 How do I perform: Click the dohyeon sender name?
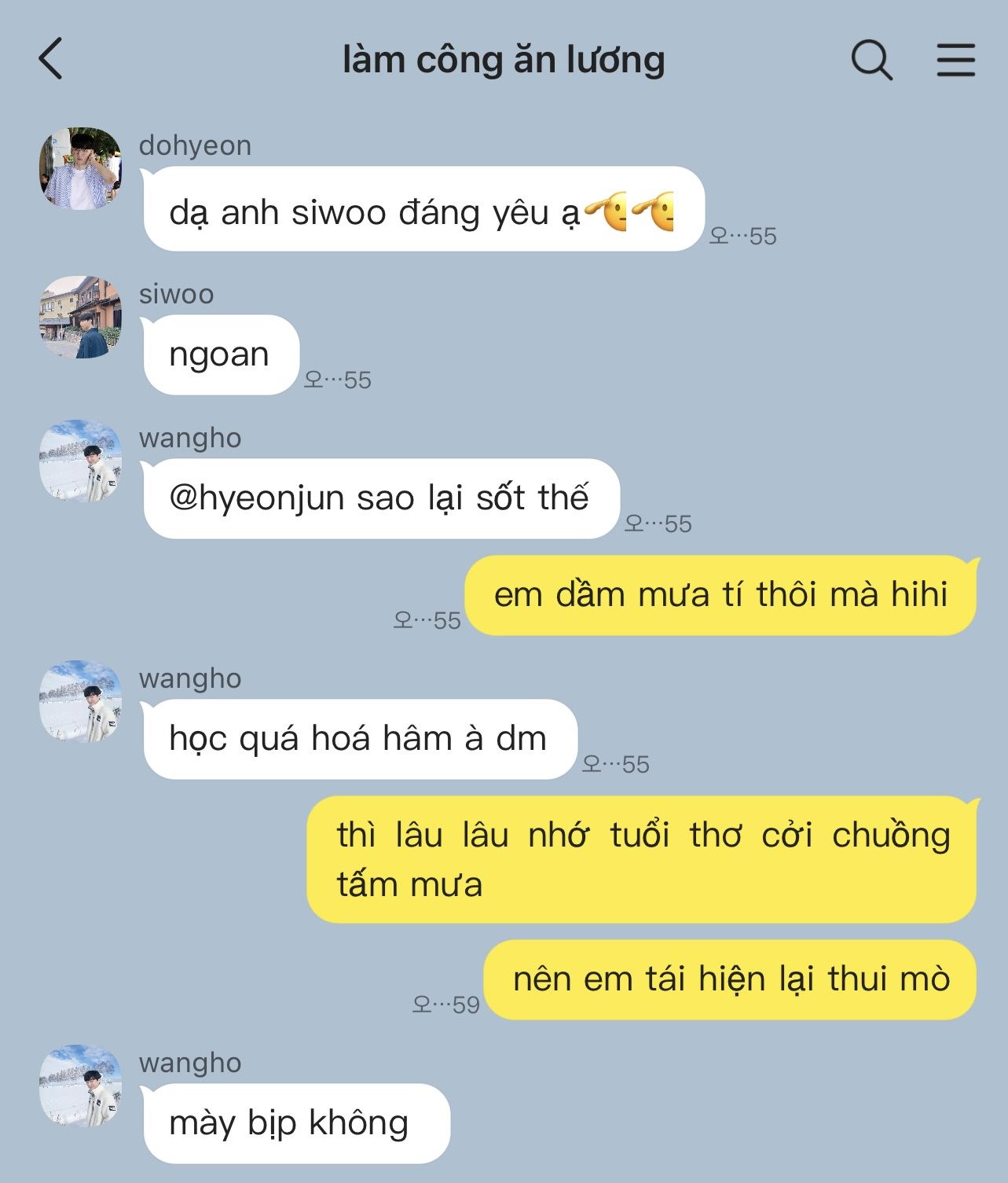195,145
